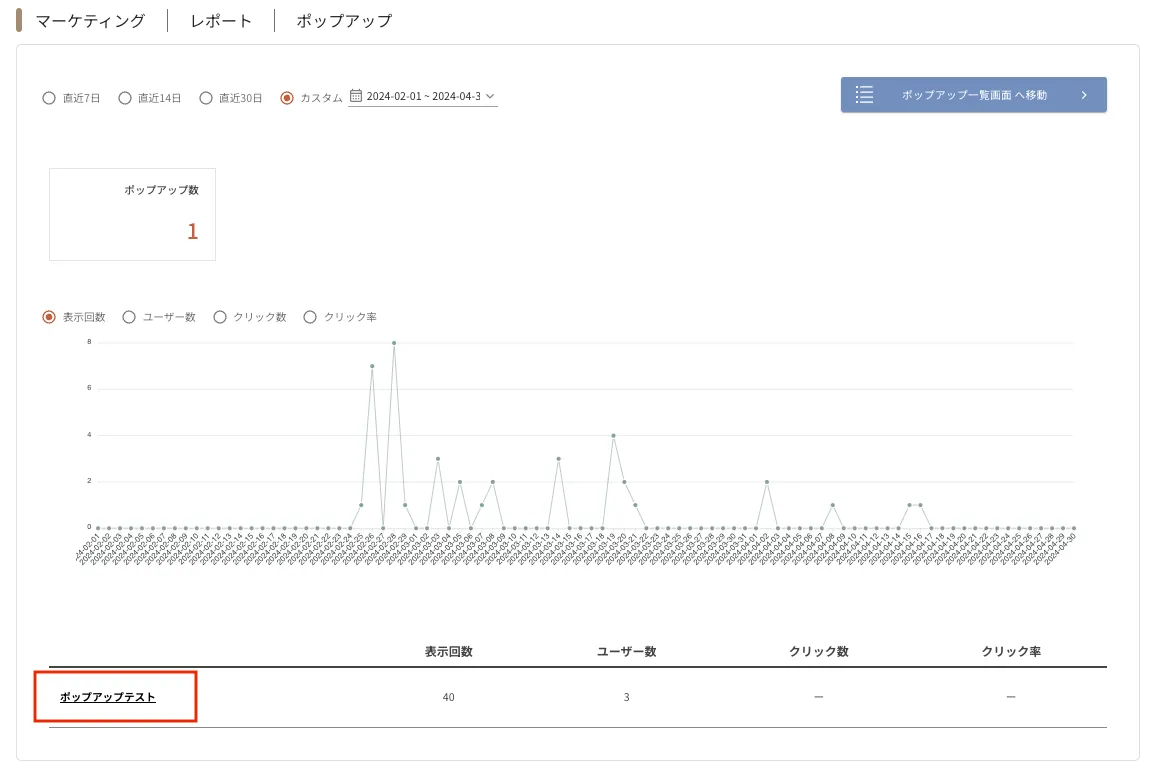Click the chart data point at value 7
Viewport: 1153px width, 781px height.
[x=372, y=366]
